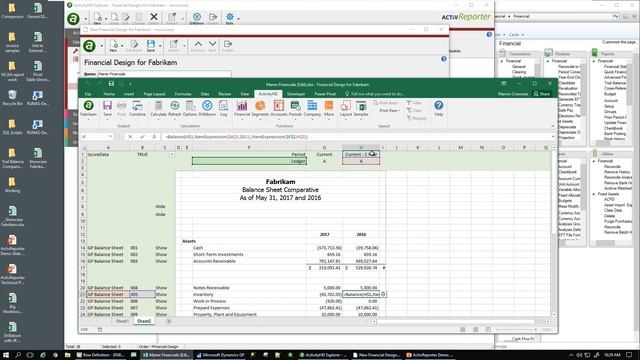
Task: Switch to the Power Pivot ribbon tab
Action: [325, 94]
